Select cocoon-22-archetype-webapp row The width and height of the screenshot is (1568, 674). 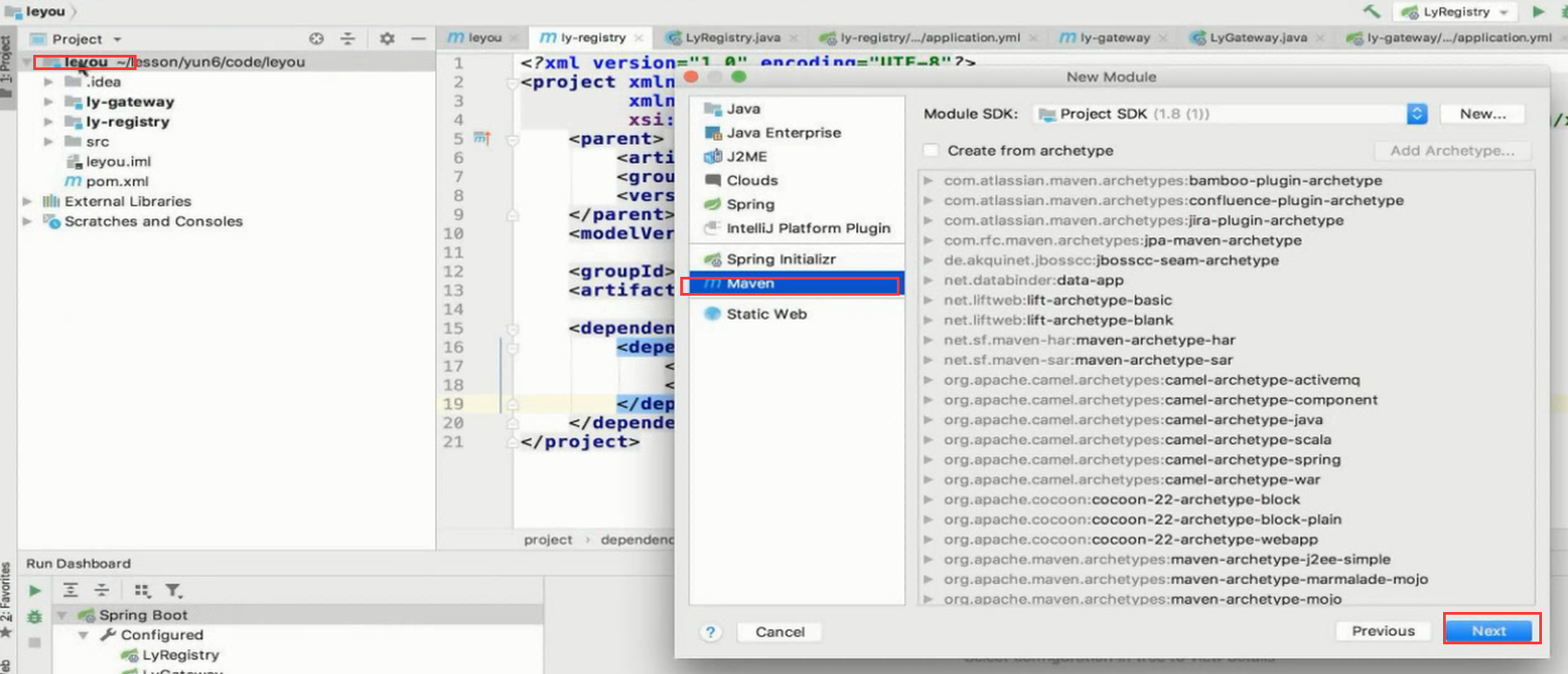pyautogui.click(x=1227, y=539)
